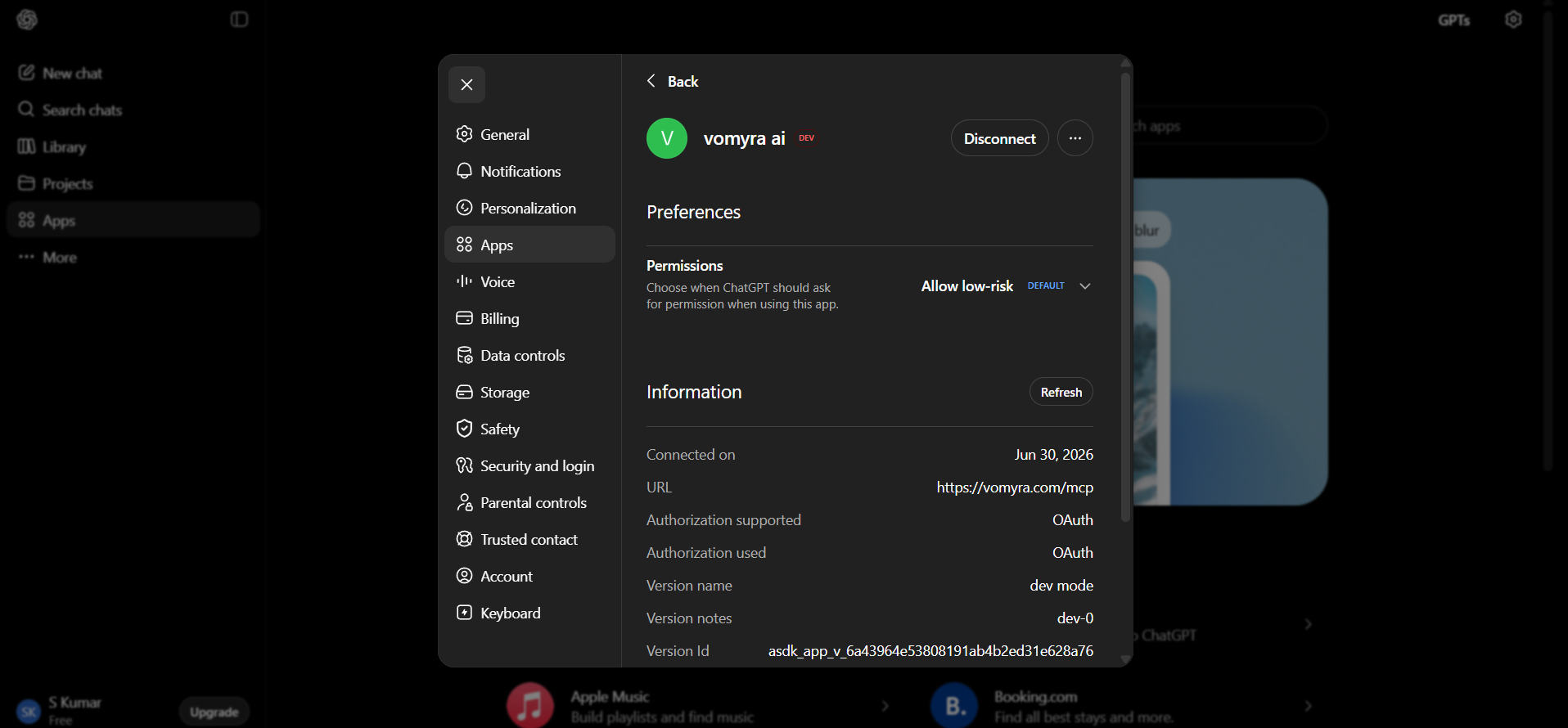Image resolution: width=1568 pixels, height=728 pixels.
Task: Click the S Kumar profile name
Action: [x=74, y=703]
